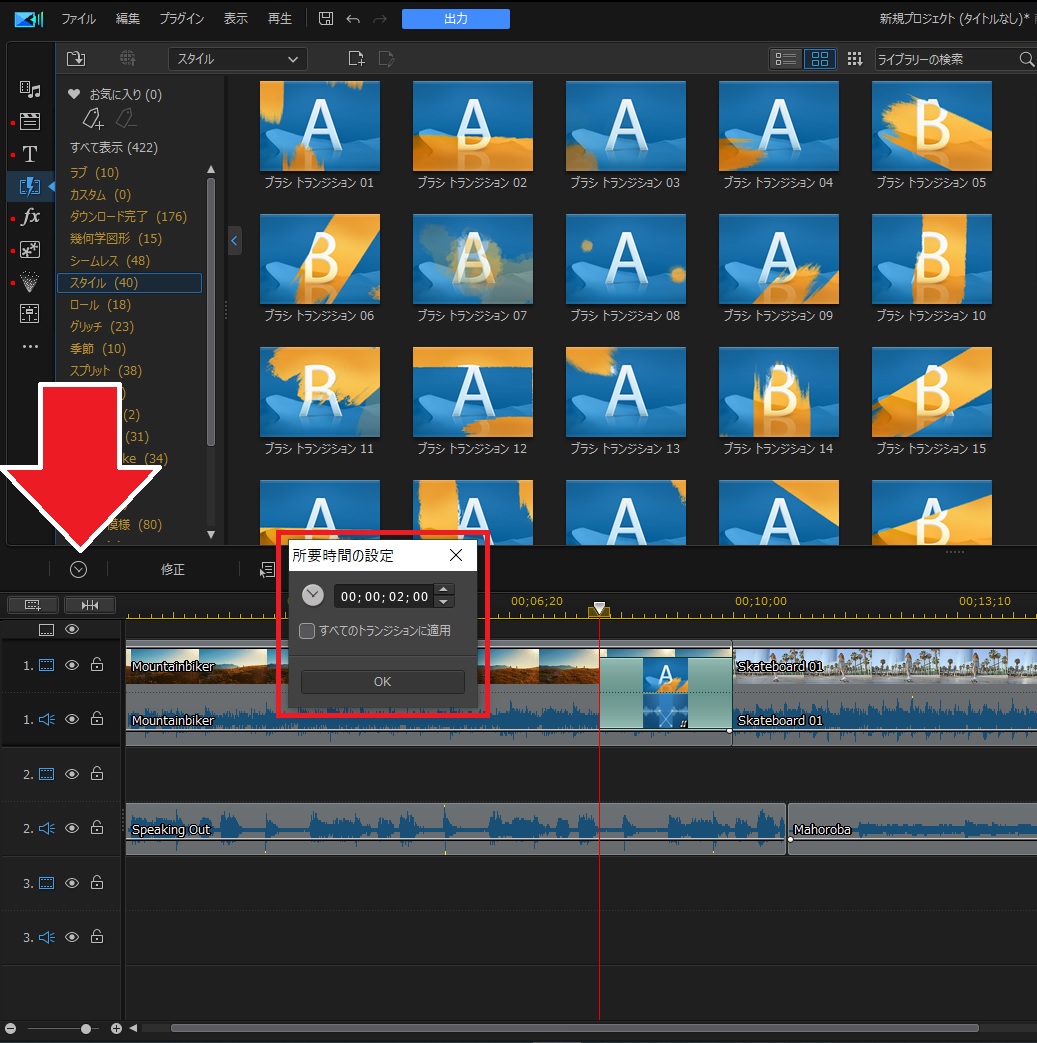1037x1043 pixels.
Task: Open the Title room (T icon)
Action: pyautogui.click(x=30, y=154)
